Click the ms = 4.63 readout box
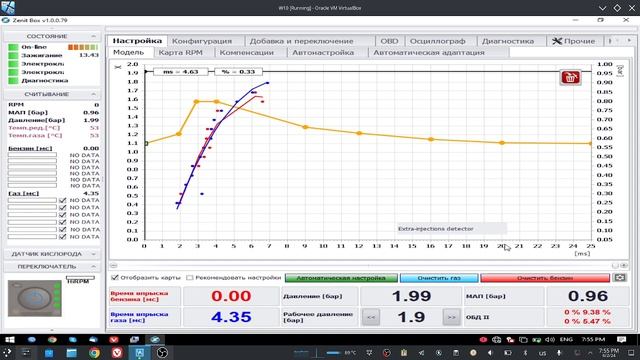The height and width of the screenshot is (360, 640). coord(180,72)
